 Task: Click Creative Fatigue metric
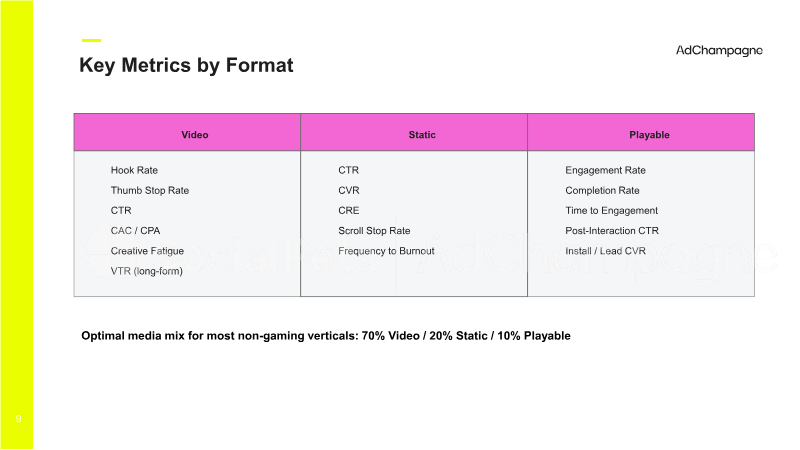click(x=147, y=251)
